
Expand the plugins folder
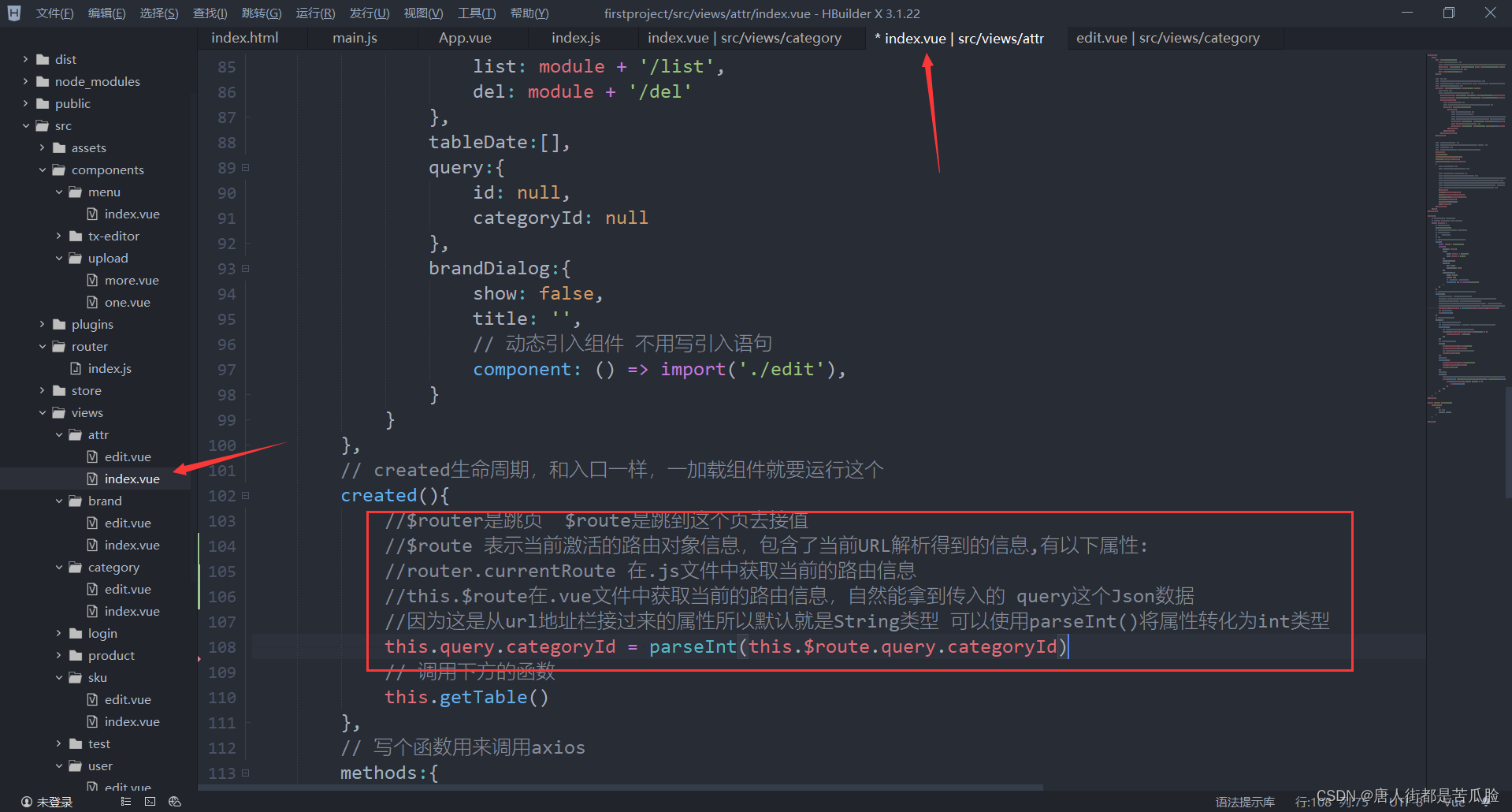coord(42,324)
